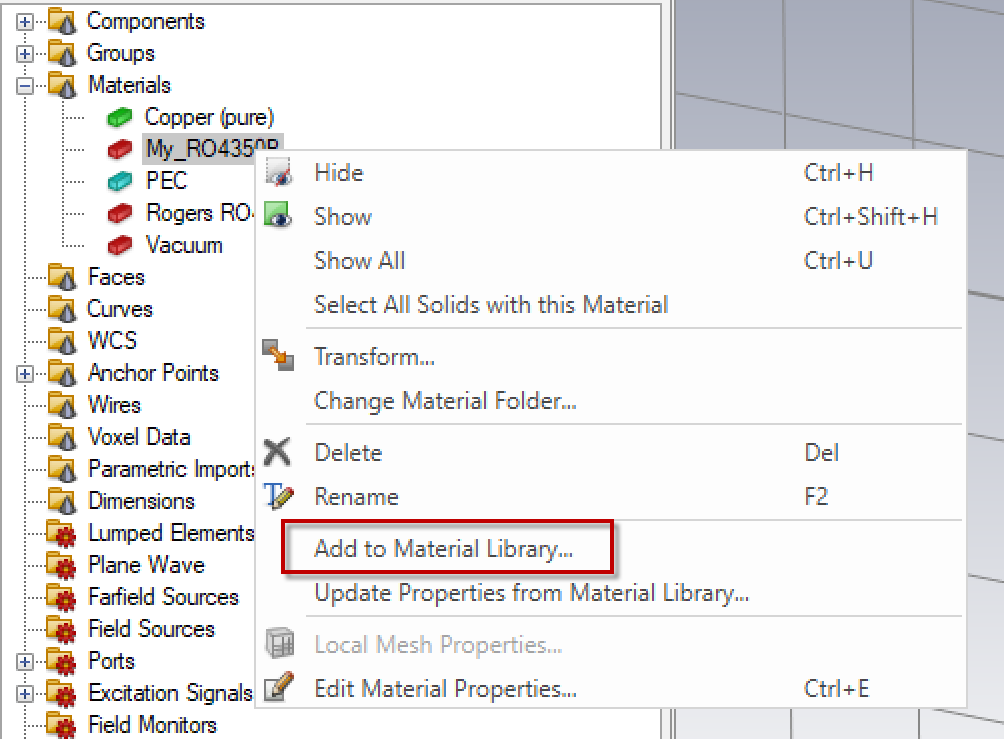
Task: Collapse the Materials tree node
Action: point(25,85)
